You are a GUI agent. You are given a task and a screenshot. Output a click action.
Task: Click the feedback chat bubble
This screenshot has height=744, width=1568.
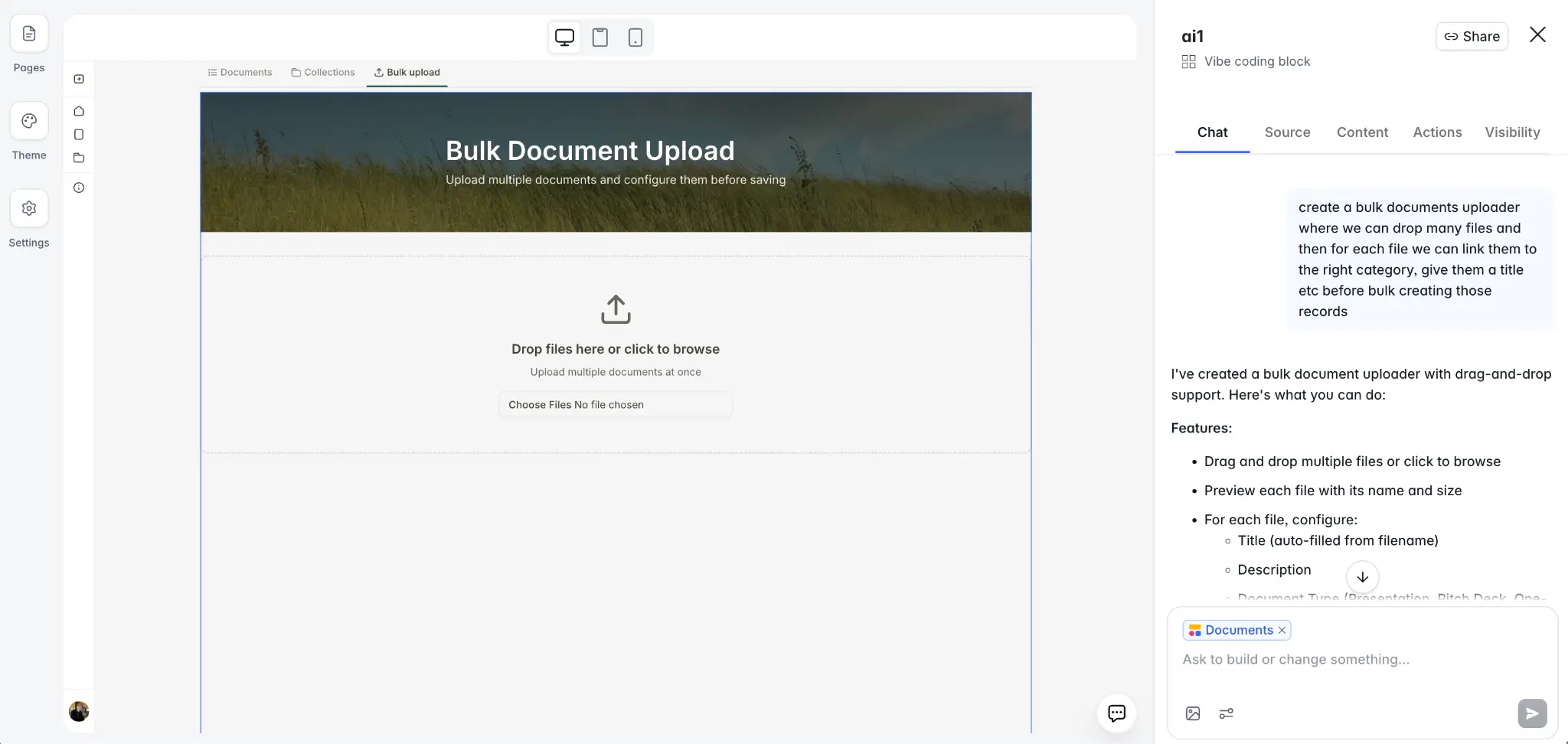click(1116, 713)
